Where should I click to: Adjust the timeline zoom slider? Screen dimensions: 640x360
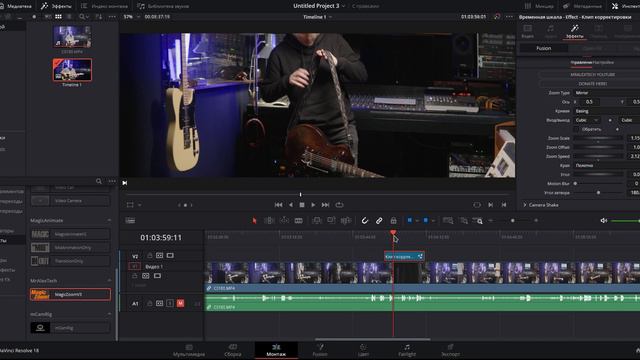pos(513,220)
